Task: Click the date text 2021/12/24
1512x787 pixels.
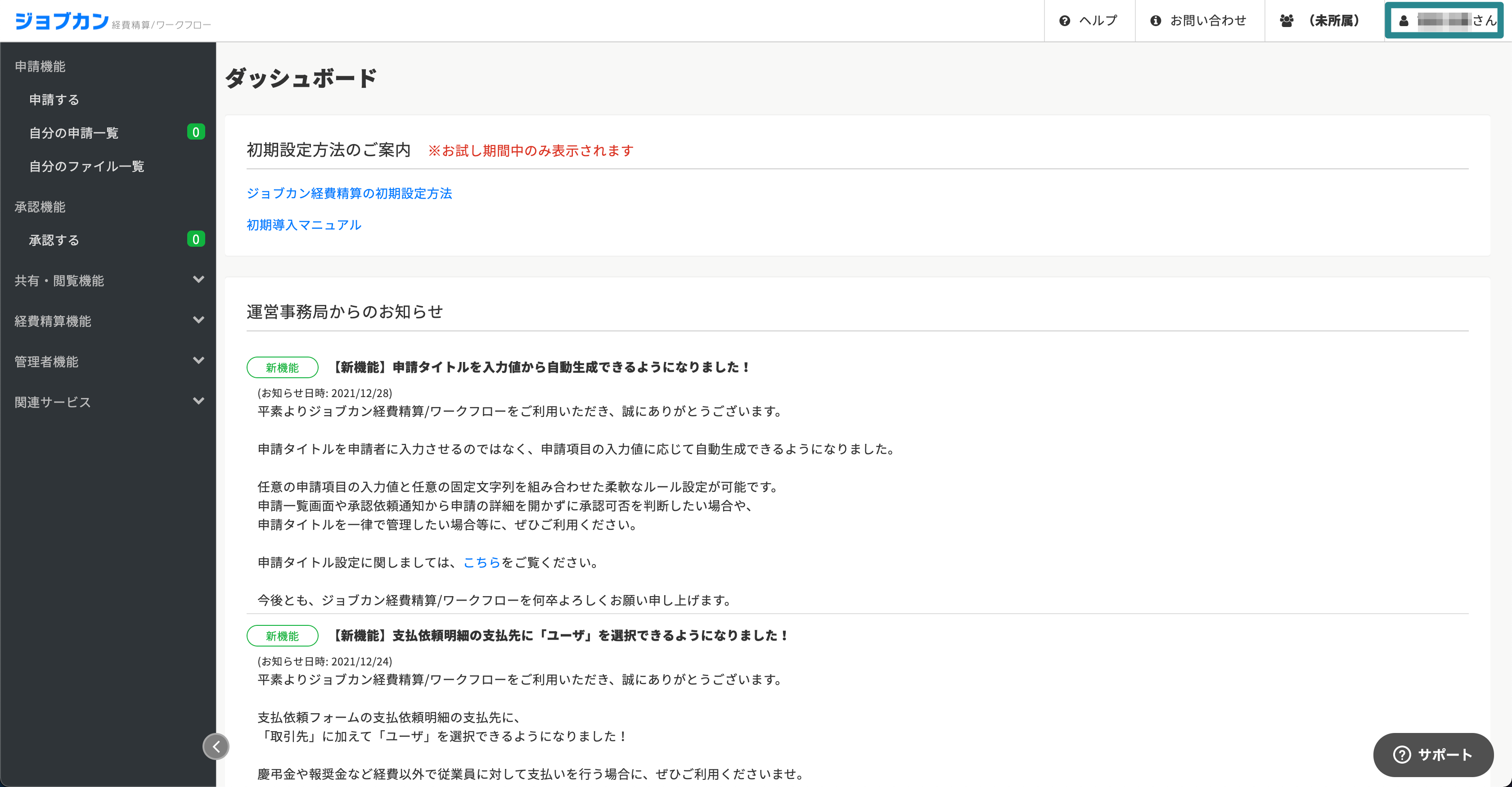Action: (360, 661)
